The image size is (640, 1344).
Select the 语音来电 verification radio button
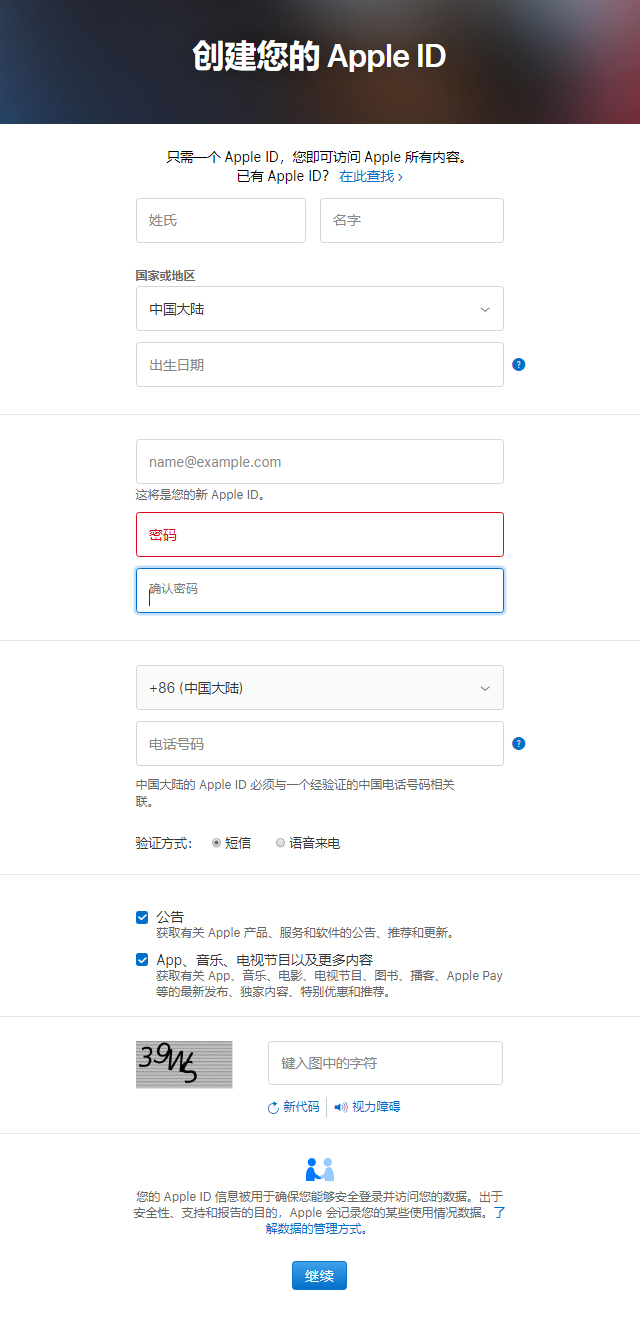tap(280, 843)
